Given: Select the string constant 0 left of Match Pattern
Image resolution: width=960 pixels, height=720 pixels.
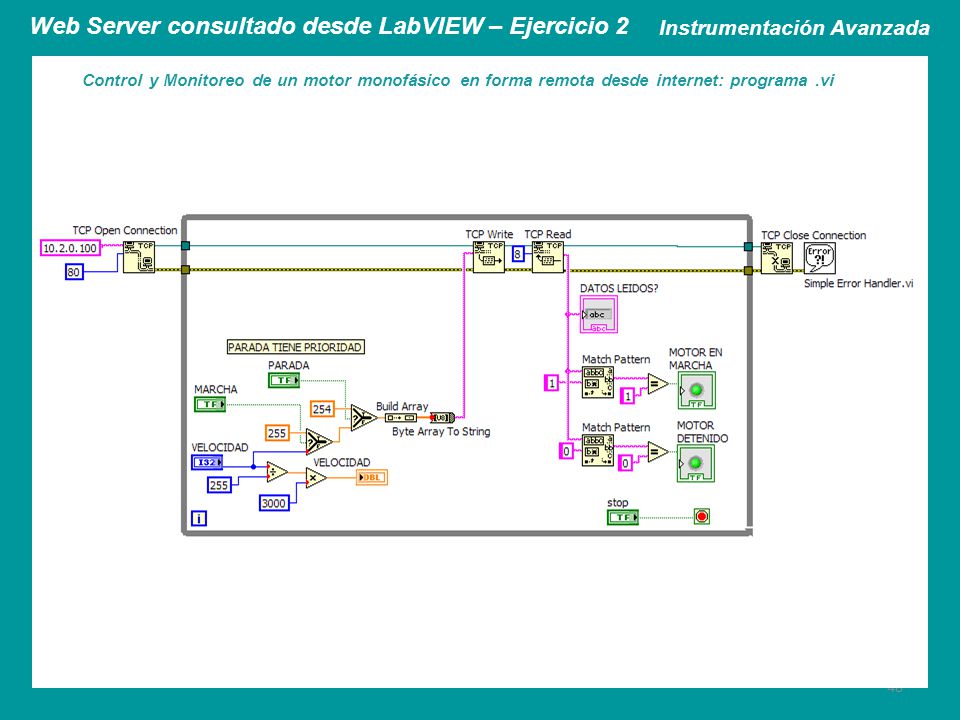Looking at the screenshot, I should click(x=566, y=451).
